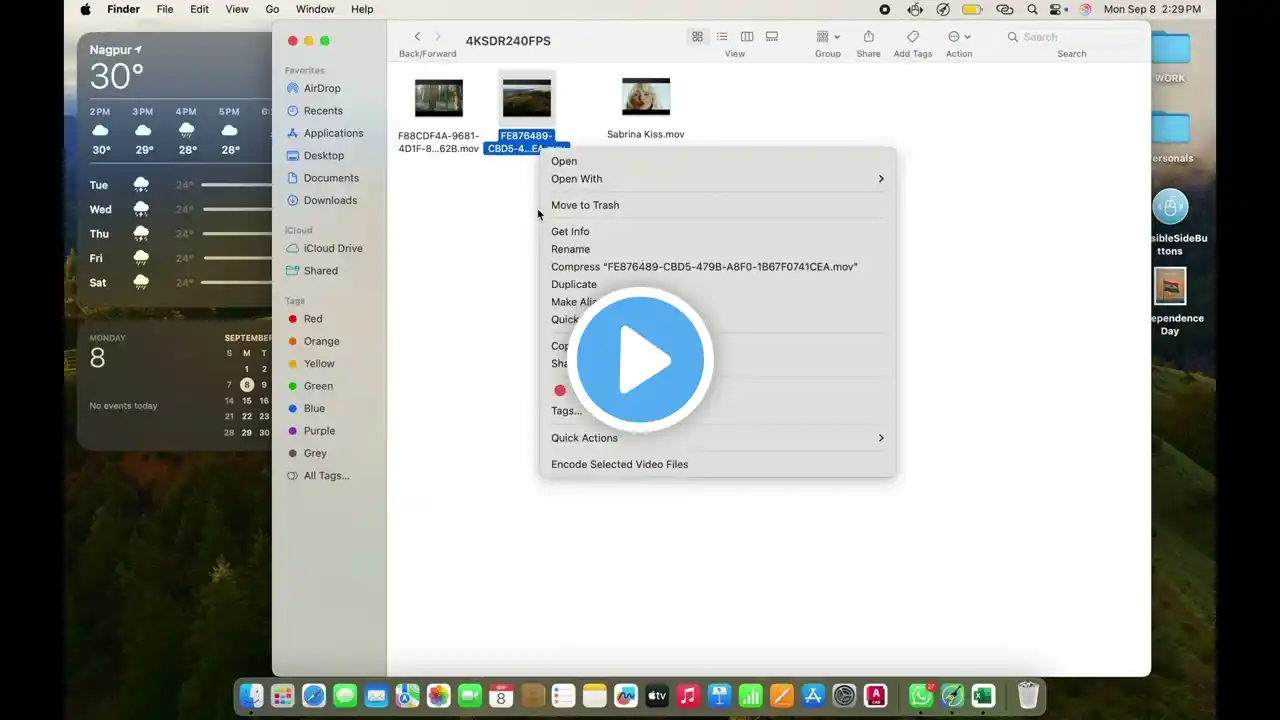Select the Sabrina Kiss.mov thumbnail
1280x720 pixels.
click(x=646, y=98)
